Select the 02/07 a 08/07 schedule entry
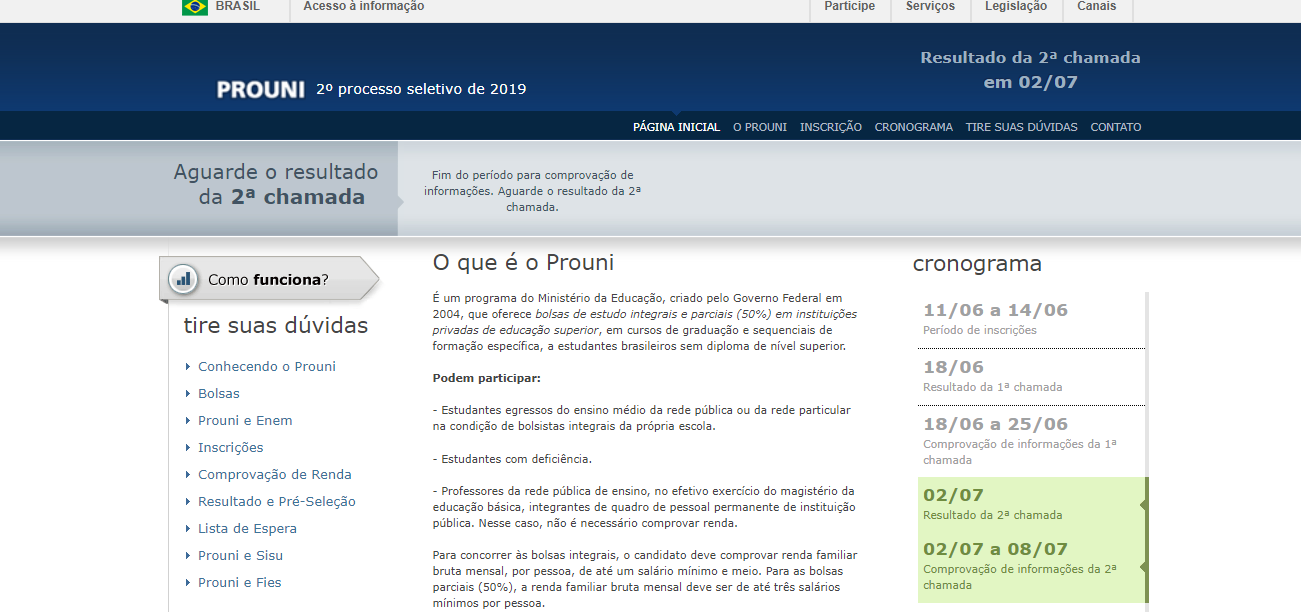This screenshot has height=612, width=1301. click(1031, 566)
